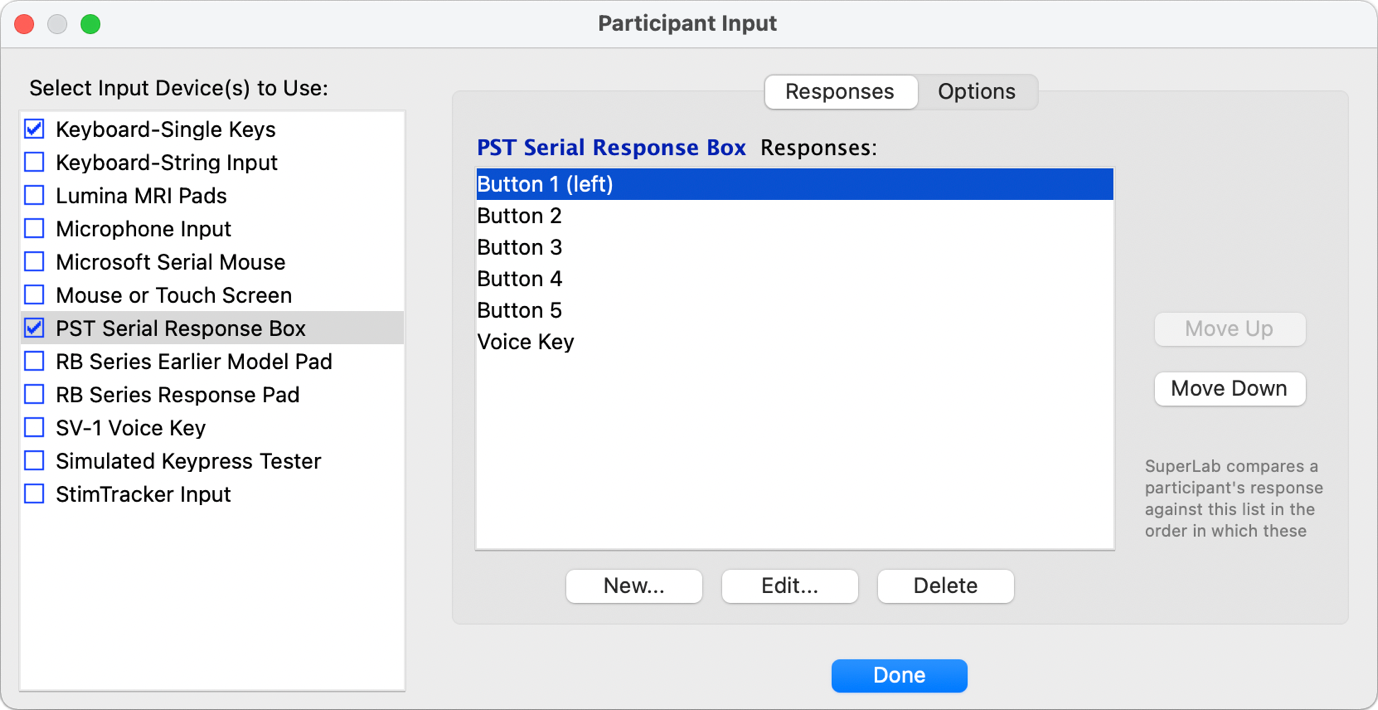Viewport: 1378px width, 710px height.
Task: Open the Responses tab
Action: (839, 92)
